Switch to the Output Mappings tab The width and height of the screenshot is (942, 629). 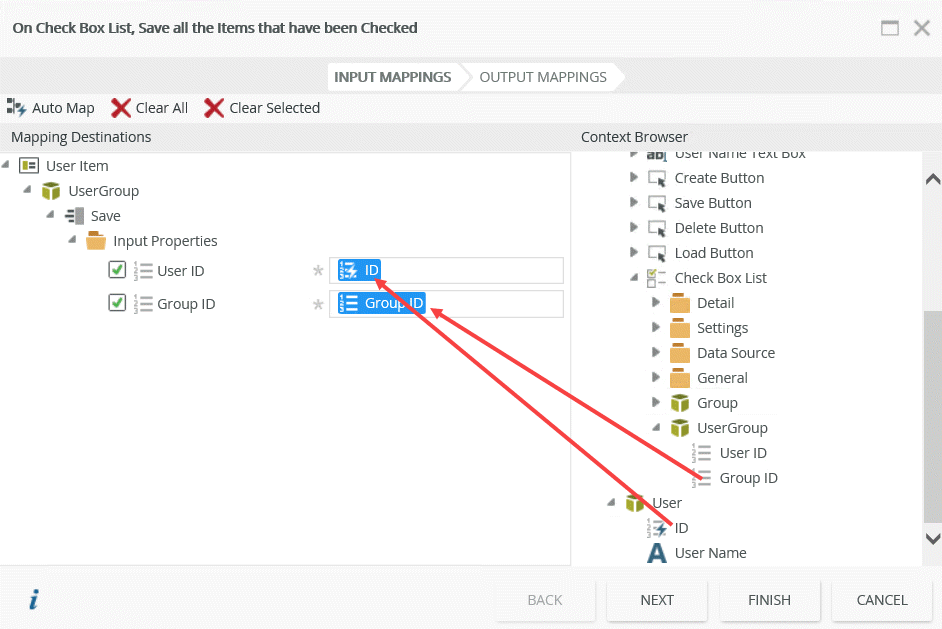543,77
